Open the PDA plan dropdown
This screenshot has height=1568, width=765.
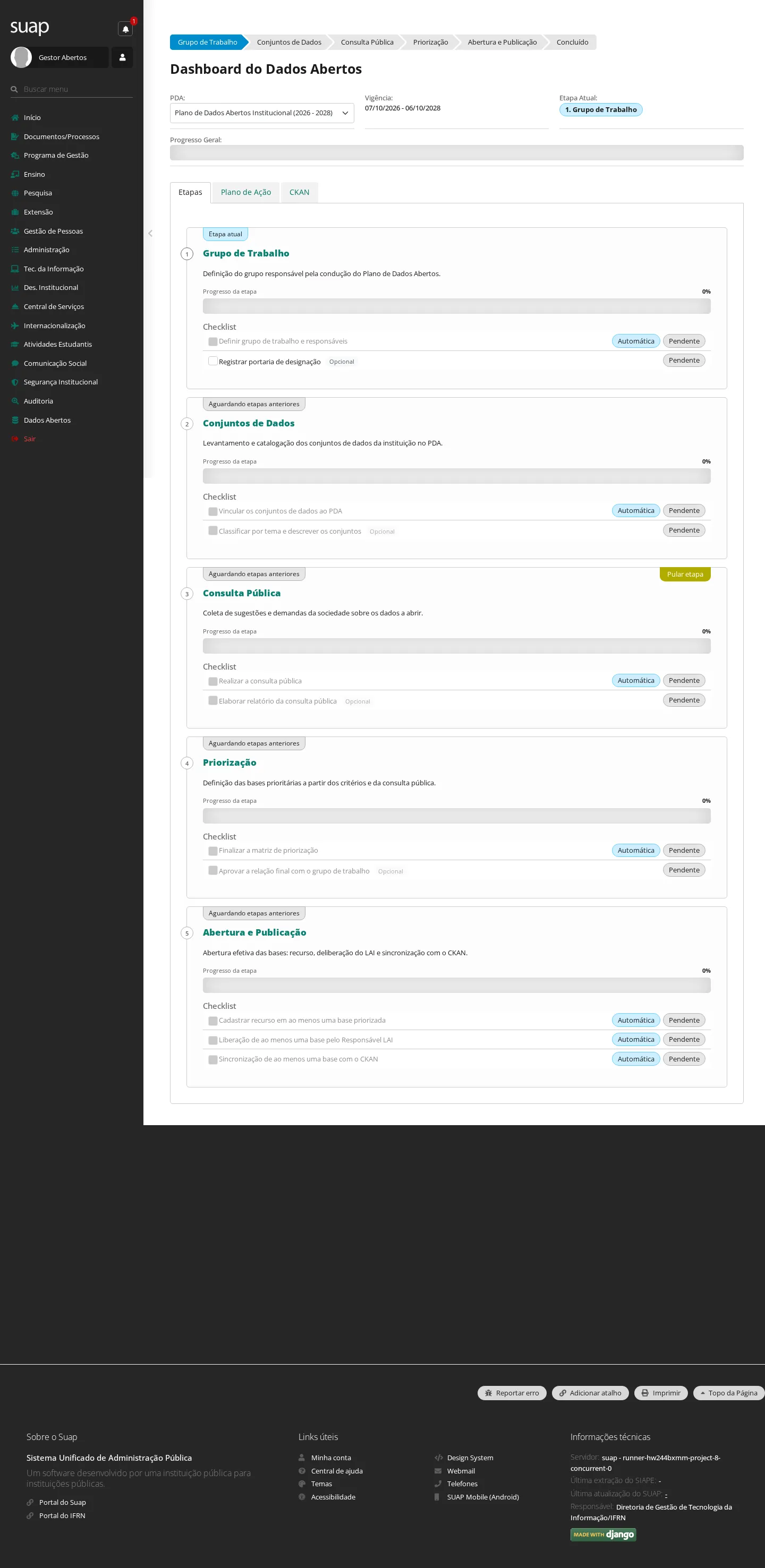point(262,113)
